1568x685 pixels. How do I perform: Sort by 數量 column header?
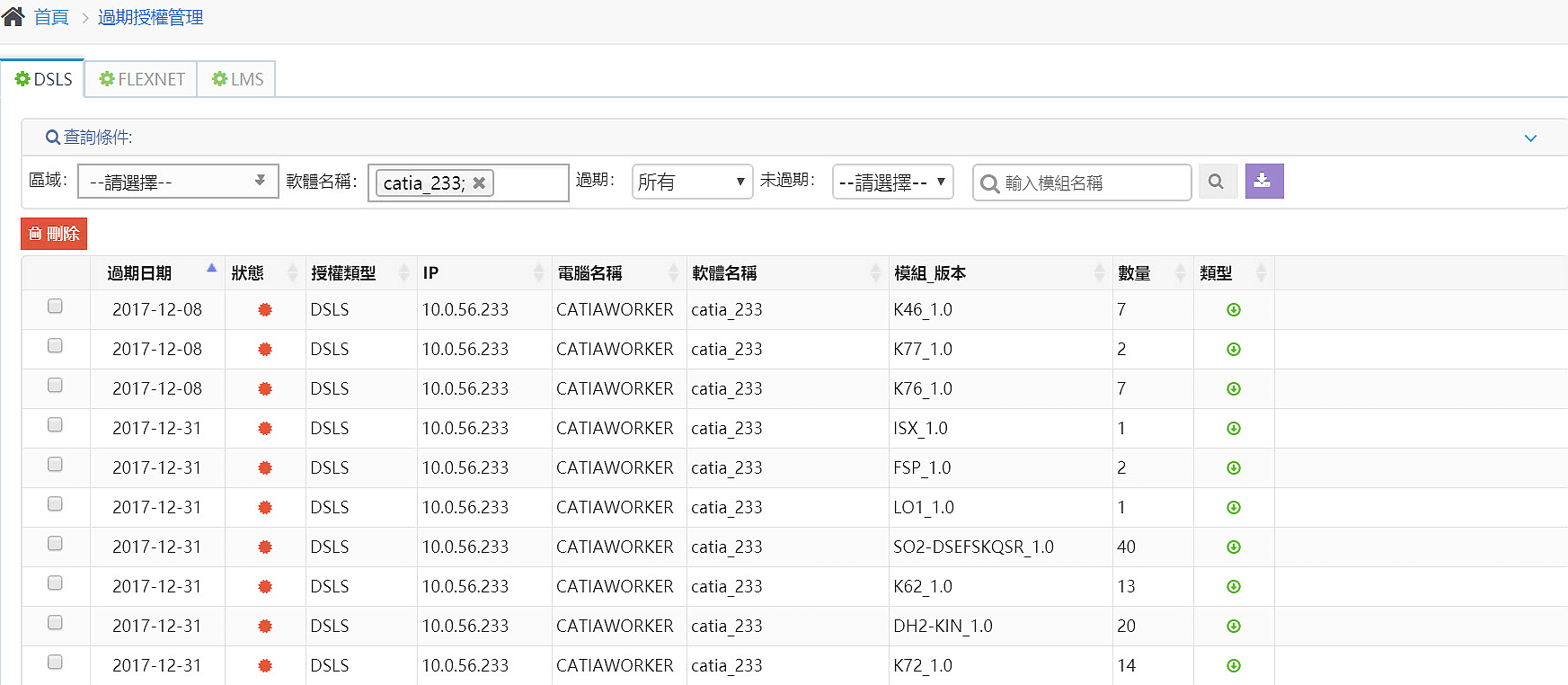1153,272
